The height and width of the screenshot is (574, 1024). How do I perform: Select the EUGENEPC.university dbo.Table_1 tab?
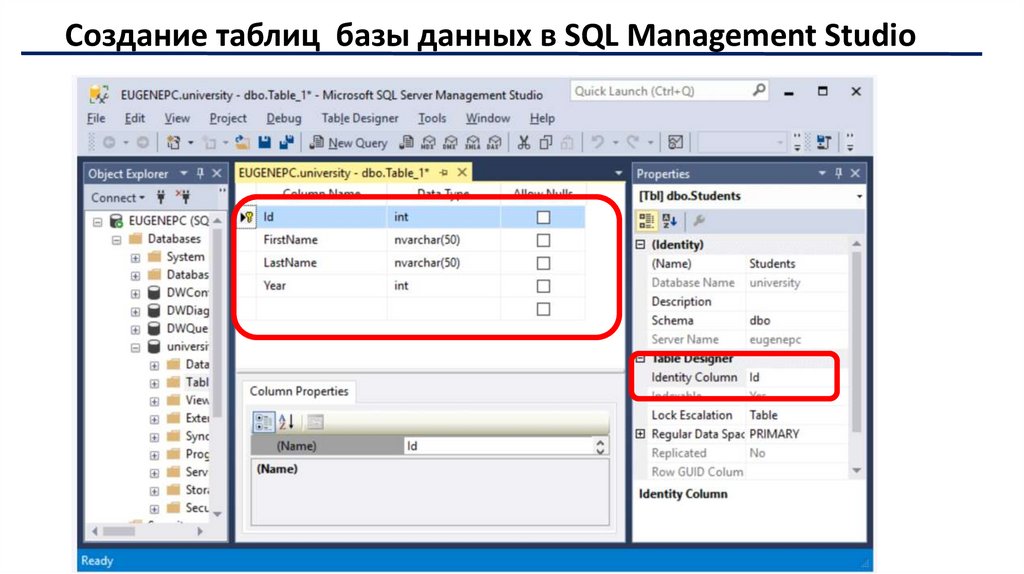point(334,173)
